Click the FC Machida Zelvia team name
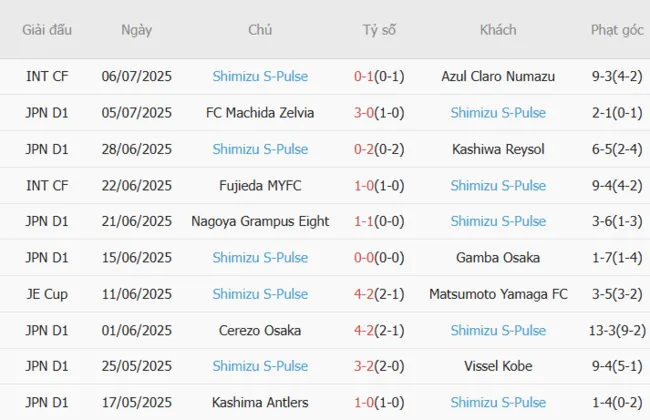The height and width of the screenshot is (420, 650). pyautogui.click(x=260, y=112)
